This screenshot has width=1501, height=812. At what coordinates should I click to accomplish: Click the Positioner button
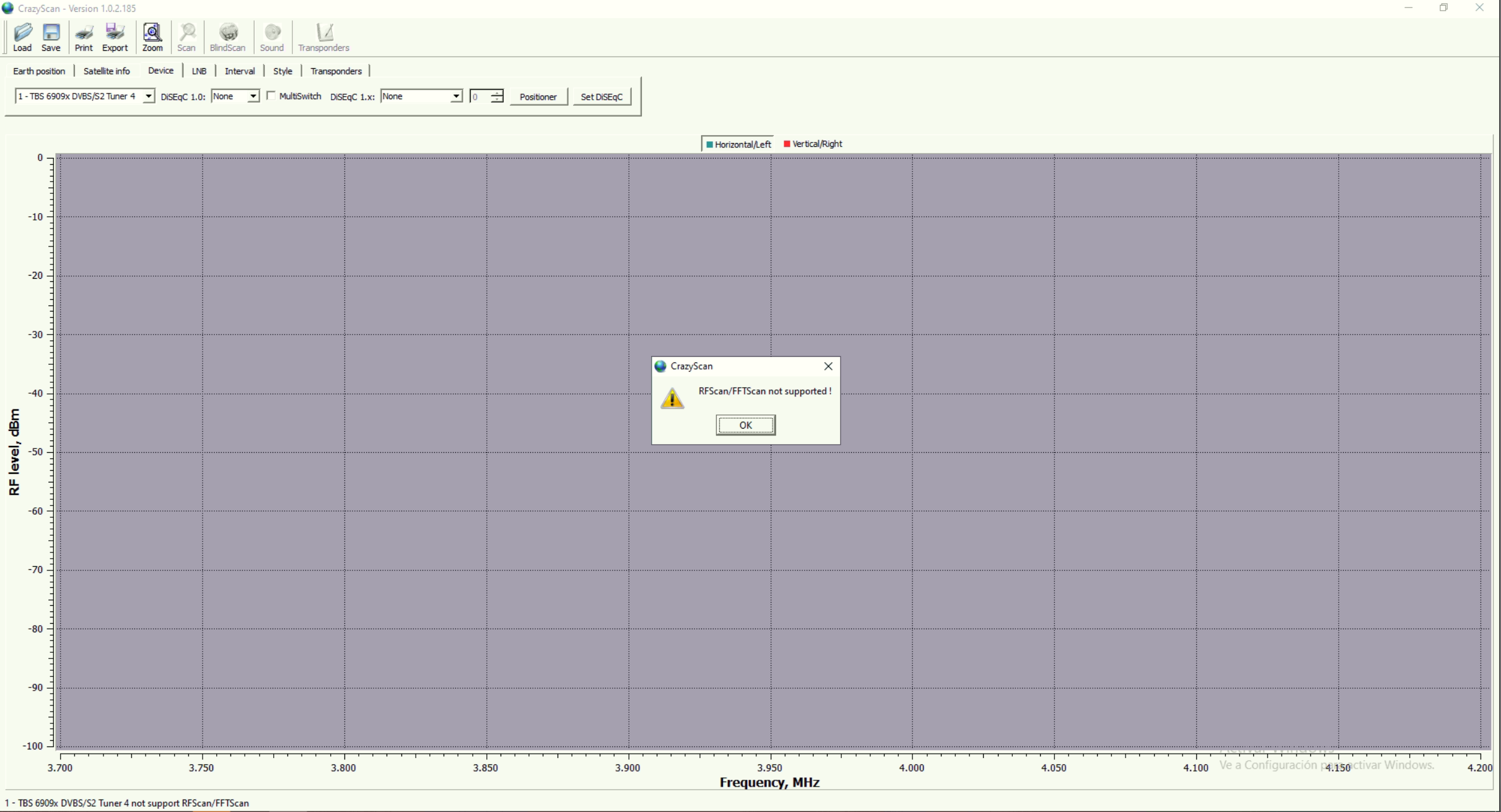tap(538, 97)
